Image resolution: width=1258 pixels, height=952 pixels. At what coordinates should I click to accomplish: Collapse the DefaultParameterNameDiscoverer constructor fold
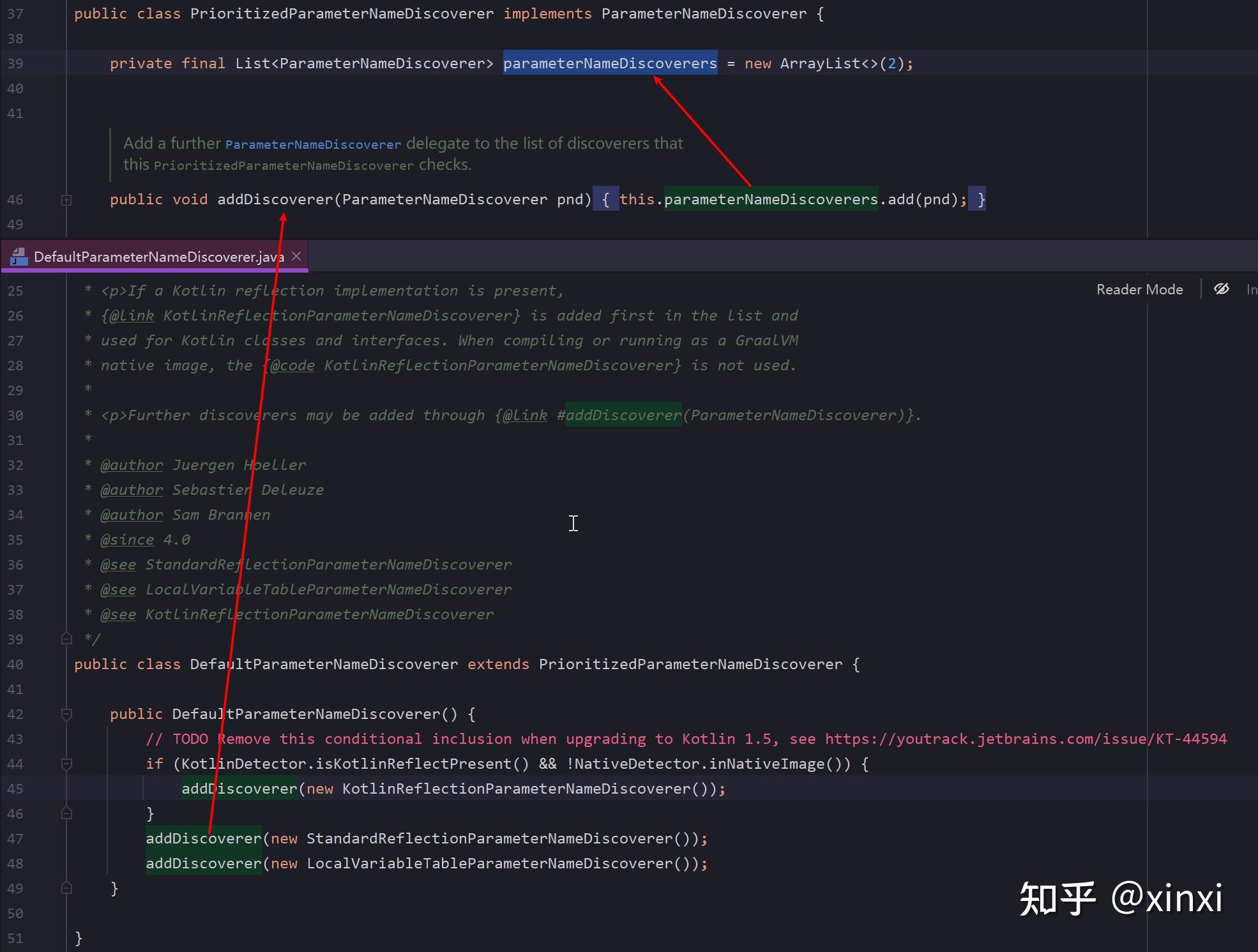66,714
